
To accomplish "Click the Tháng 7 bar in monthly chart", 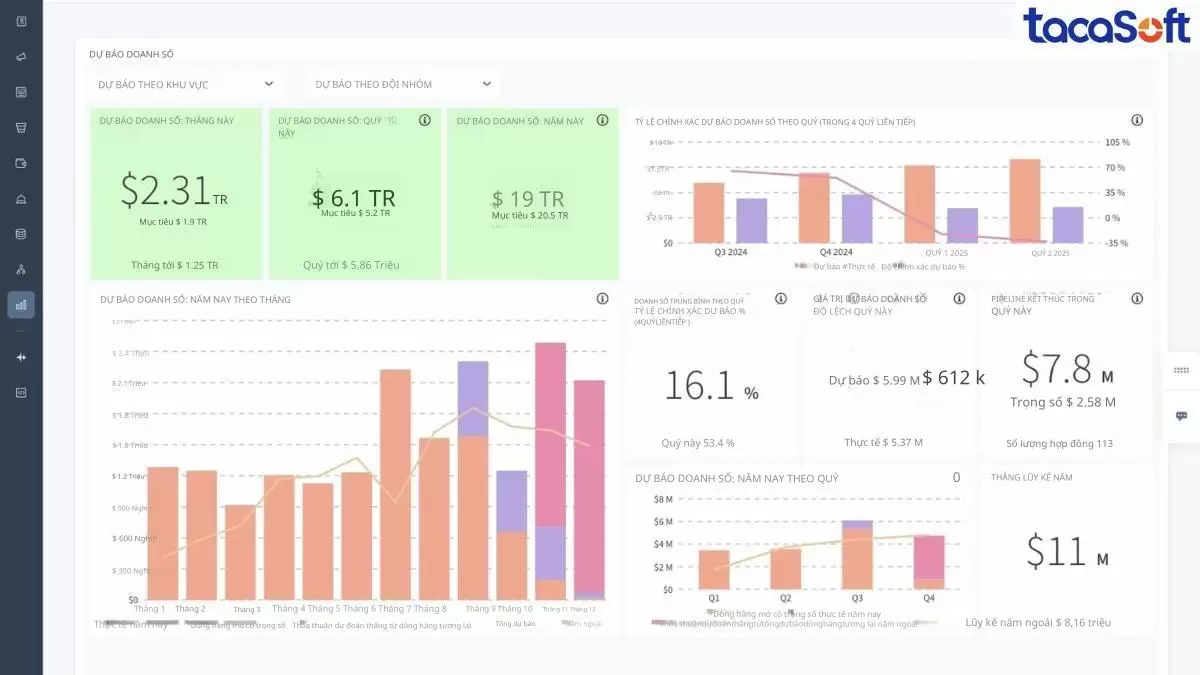I will [x=395, y=484].
